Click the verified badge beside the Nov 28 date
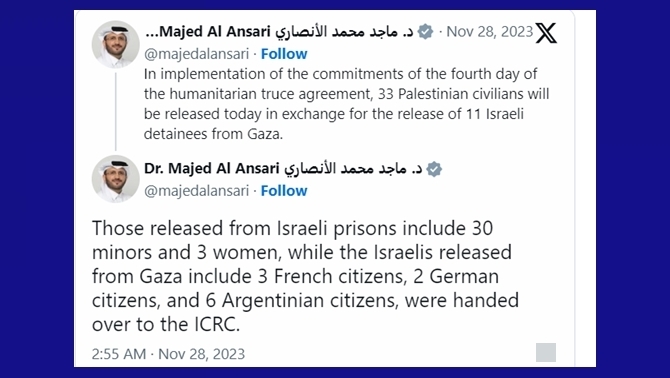Viewport: 670px width, 378px height. pyautogui.click(x=425, y=32)
